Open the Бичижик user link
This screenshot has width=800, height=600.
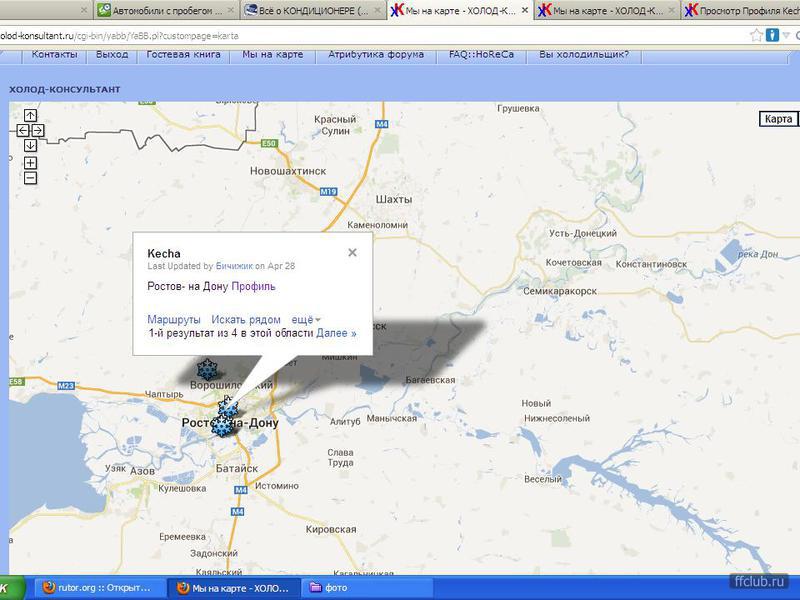(234, 266)
